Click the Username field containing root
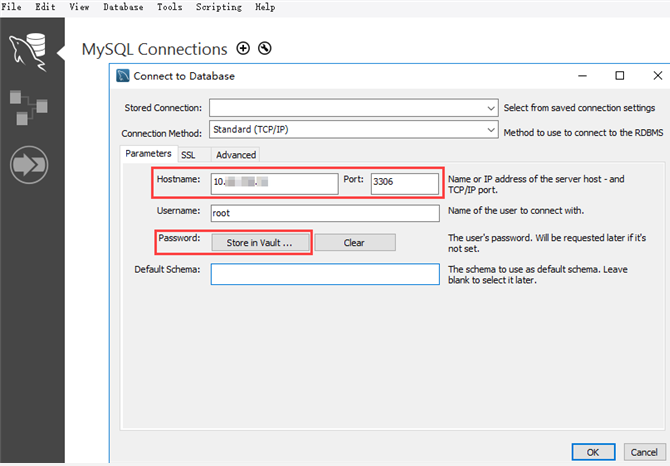The width and height of the screenshot is (670, 466). [325, 213]
